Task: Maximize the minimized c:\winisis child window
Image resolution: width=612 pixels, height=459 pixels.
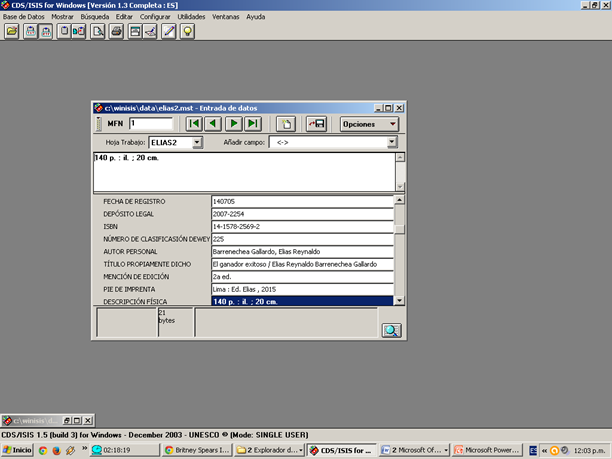Action: click(x=77, y=420)
